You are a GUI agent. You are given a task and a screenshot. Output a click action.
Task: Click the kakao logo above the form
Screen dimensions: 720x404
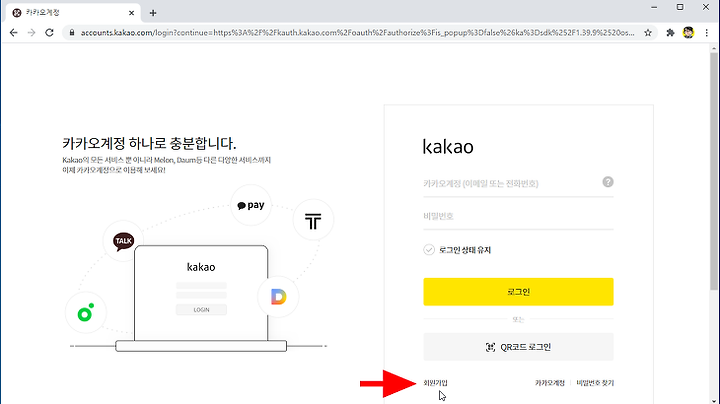point(448,146)
